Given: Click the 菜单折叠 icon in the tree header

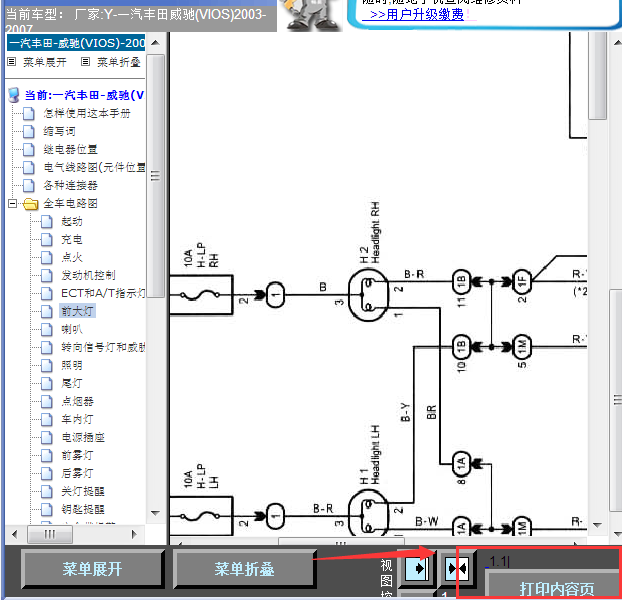Looking at the screenshot, I should (x=85, y=61).
